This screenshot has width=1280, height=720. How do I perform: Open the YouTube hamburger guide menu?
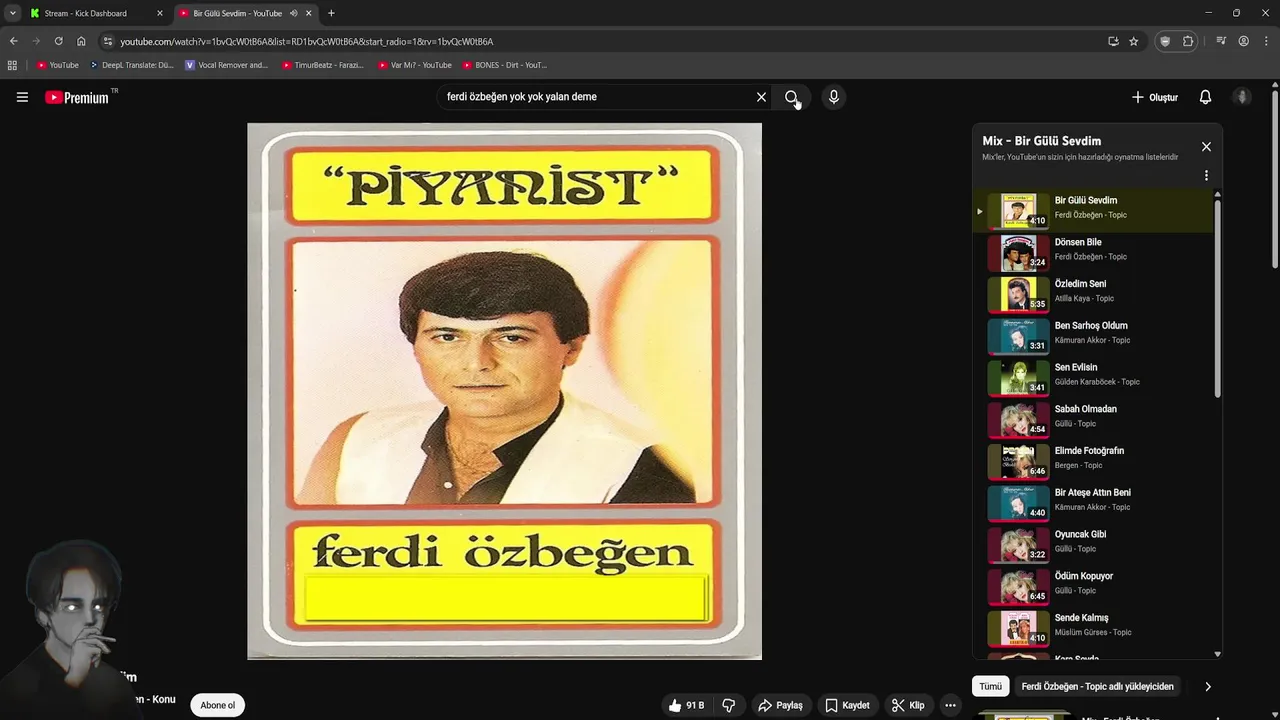tap(22, 97)
